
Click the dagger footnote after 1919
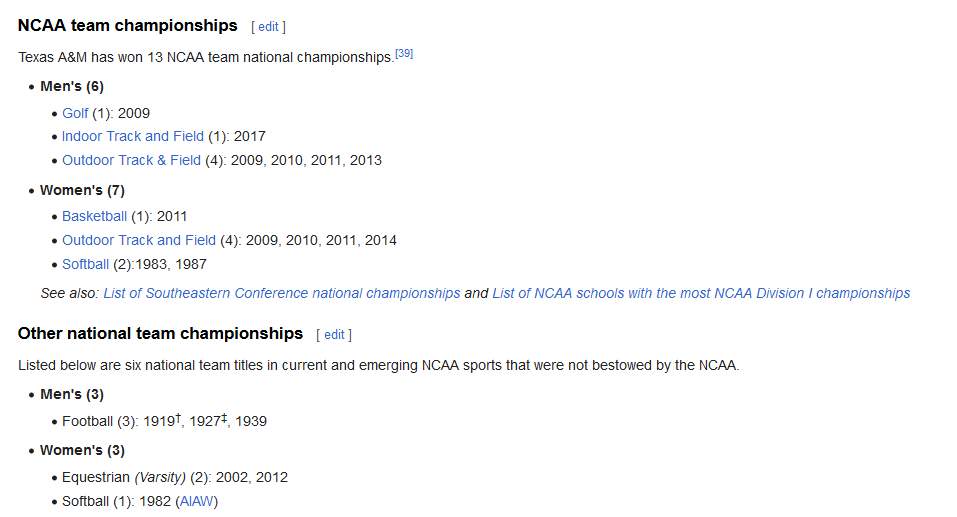[x=178, y=418]
